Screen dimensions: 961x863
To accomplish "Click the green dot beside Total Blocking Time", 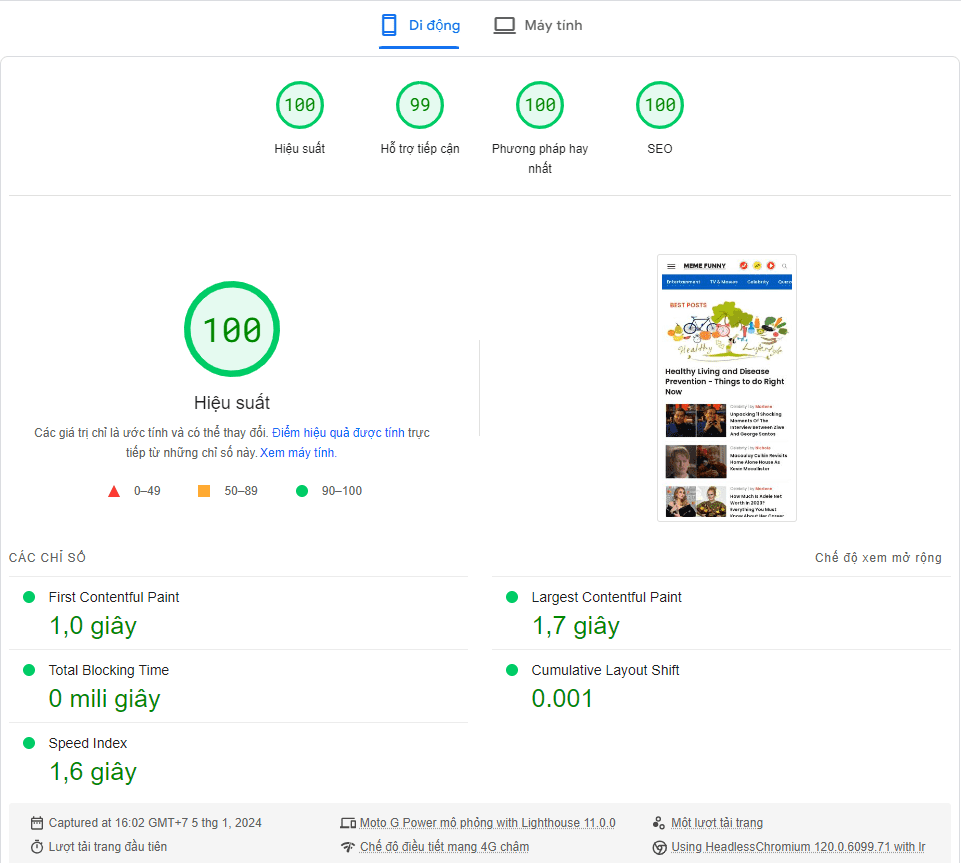I will [x=29, y=670].
